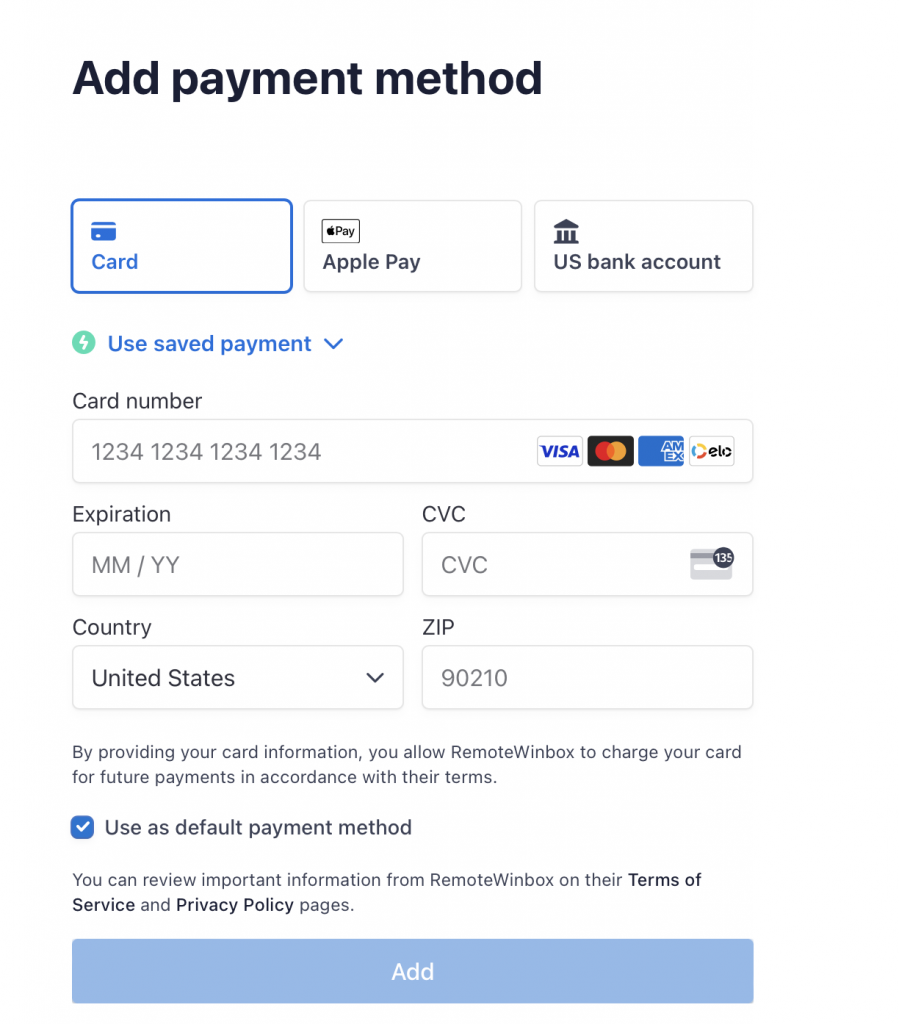The height and width of the screenshot is (1024, 899).
Task: Click the ZIP code field
Action: (587, 677)
